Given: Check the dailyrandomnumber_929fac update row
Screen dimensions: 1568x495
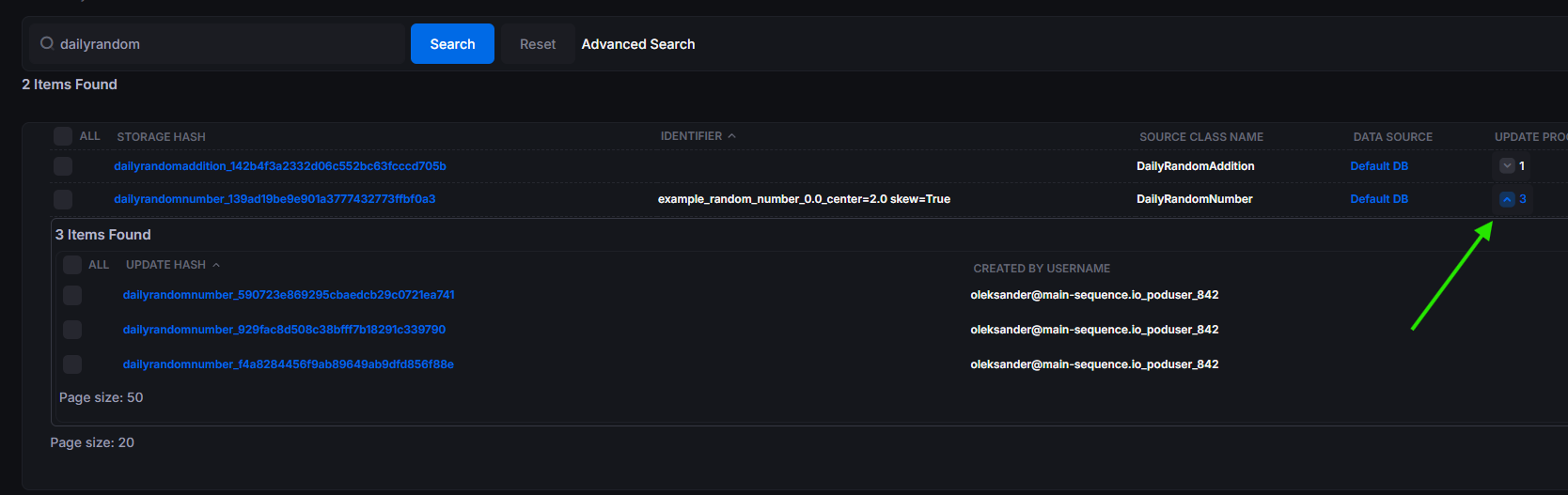Looking at the screenshot, I should (72, 330).
